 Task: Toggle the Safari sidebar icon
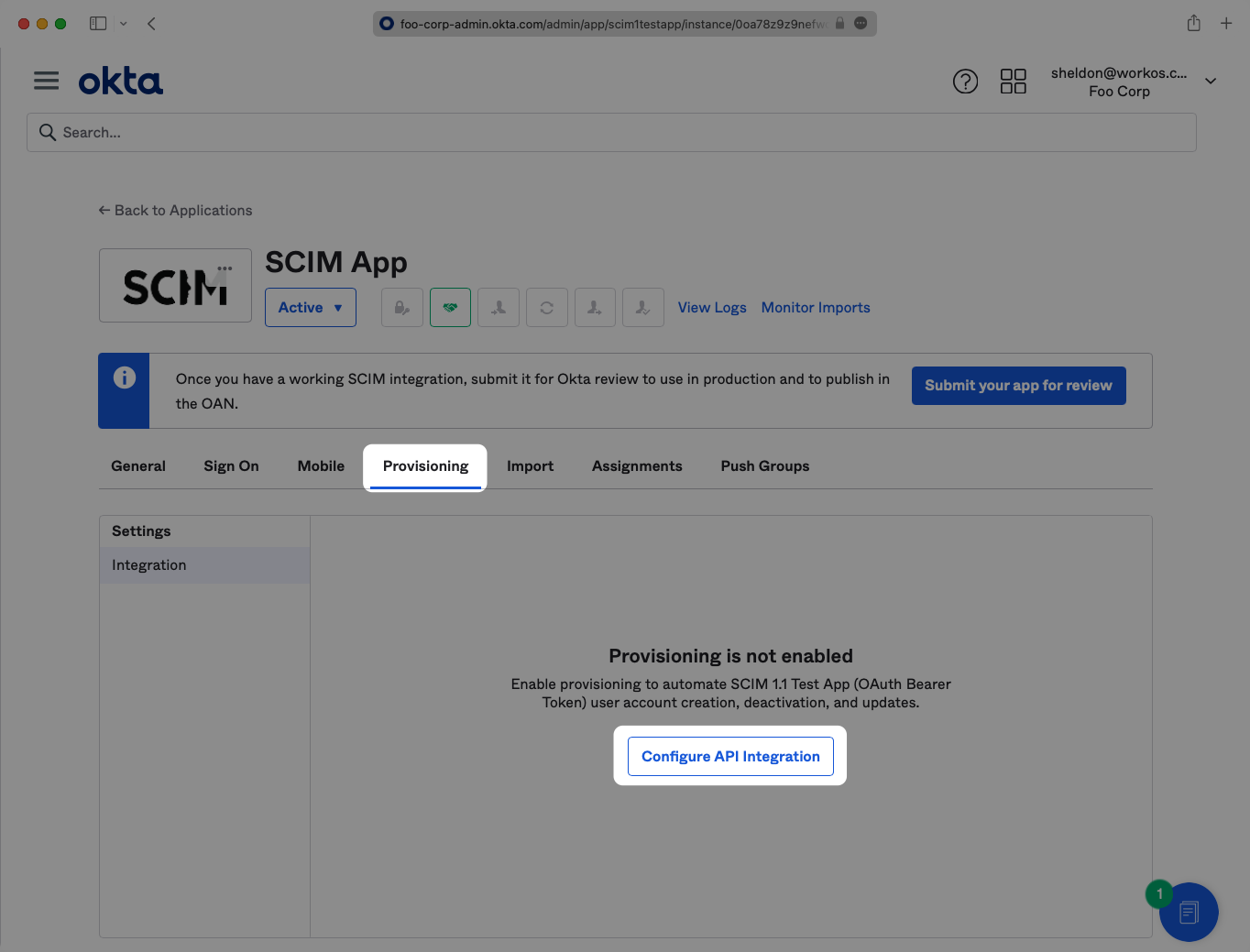(98, 24)
